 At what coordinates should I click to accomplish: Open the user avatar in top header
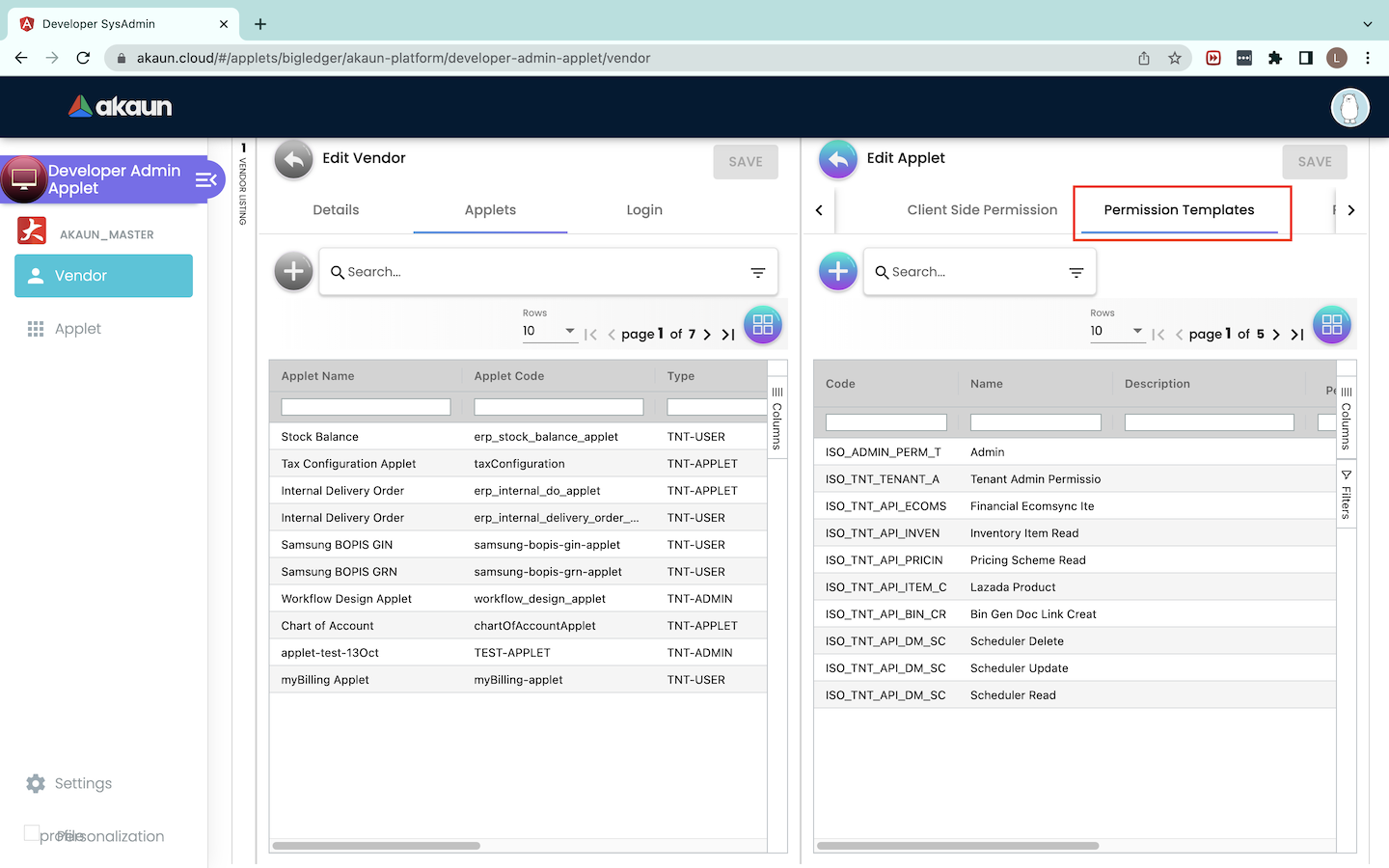point(1349,107)
